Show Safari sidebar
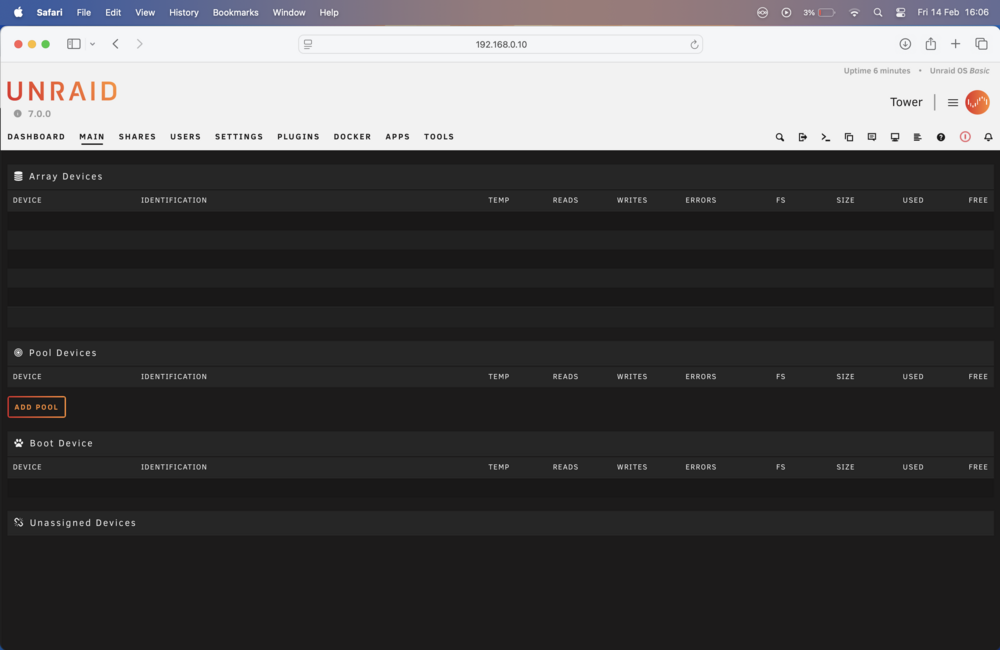 tap(74, 44)
